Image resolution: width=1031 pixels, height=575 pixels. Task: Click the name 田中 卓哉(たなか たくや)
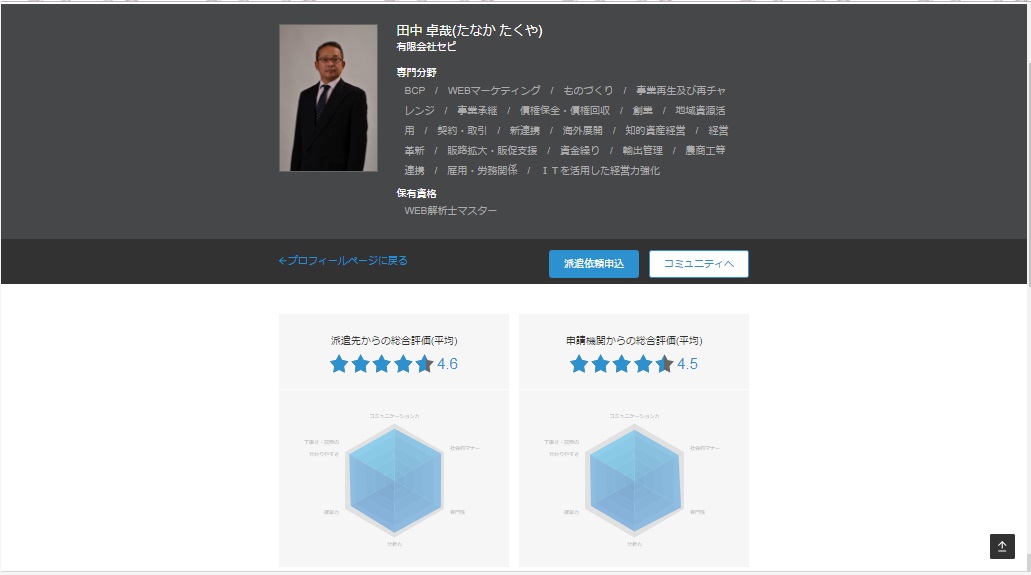469,30
